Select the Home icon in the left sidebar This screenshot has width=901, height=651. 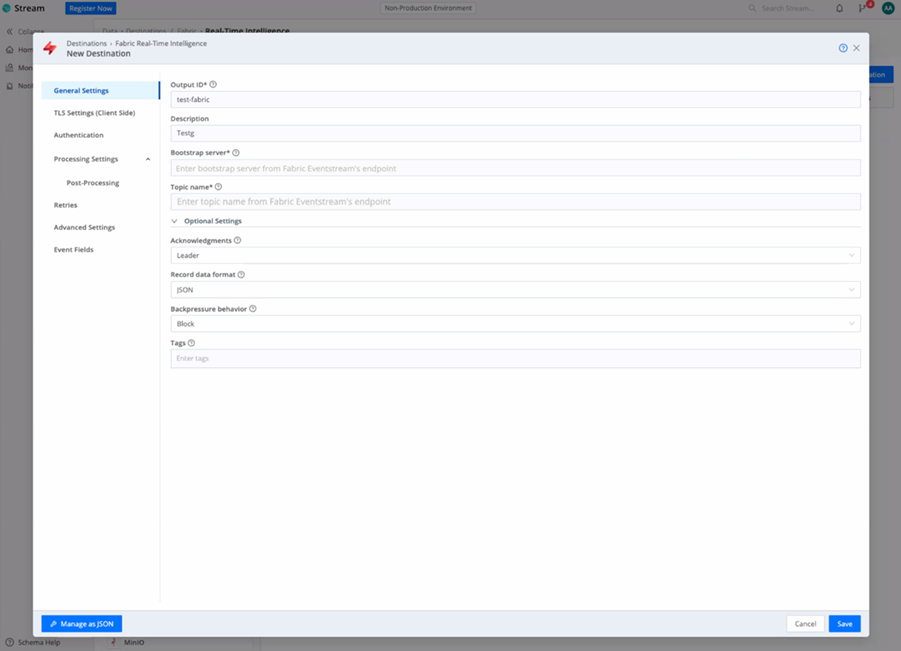click(x=9, y=48)
